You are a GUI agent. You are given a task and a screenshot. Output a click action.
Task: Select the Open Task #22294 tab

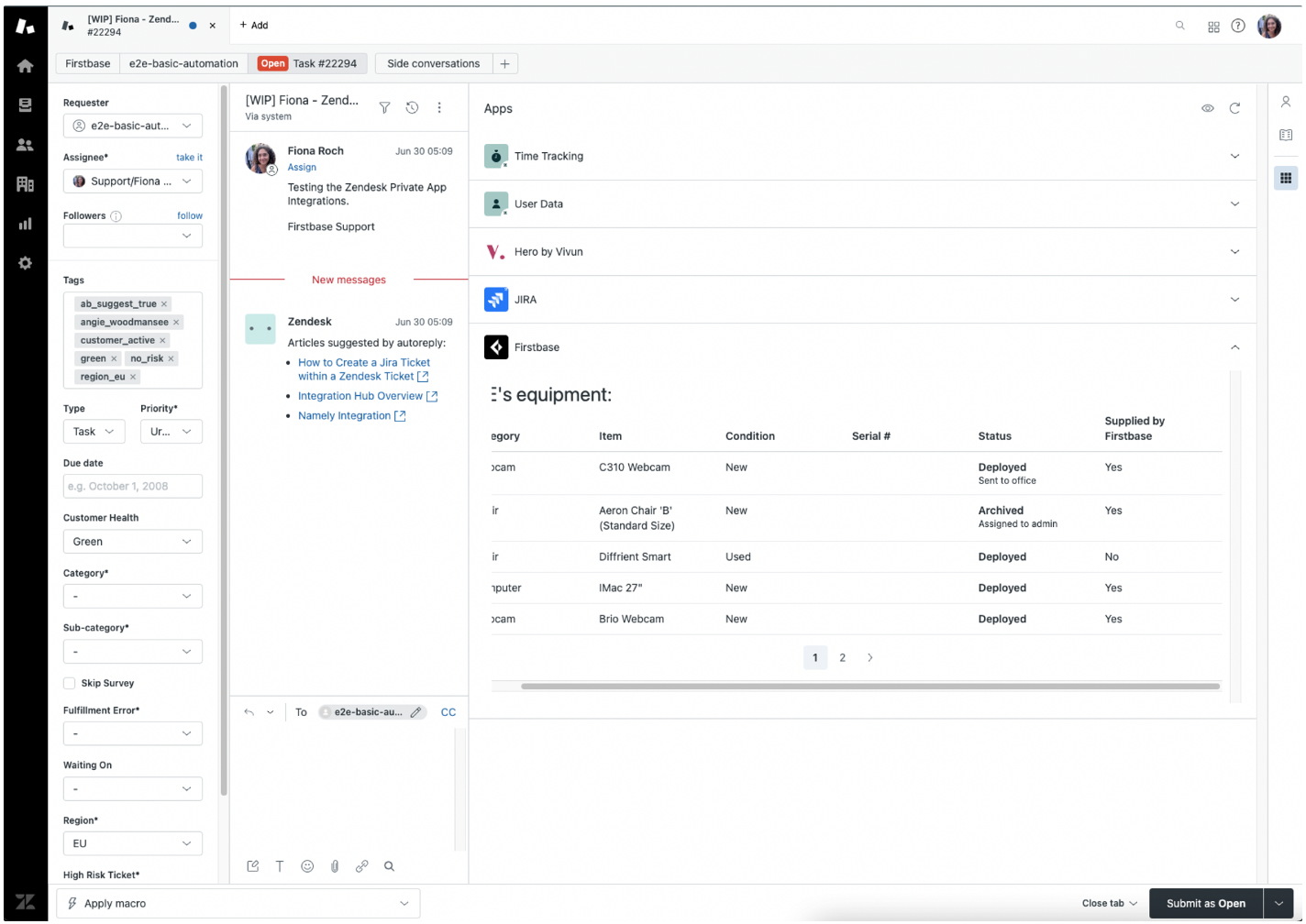[308, 63]
